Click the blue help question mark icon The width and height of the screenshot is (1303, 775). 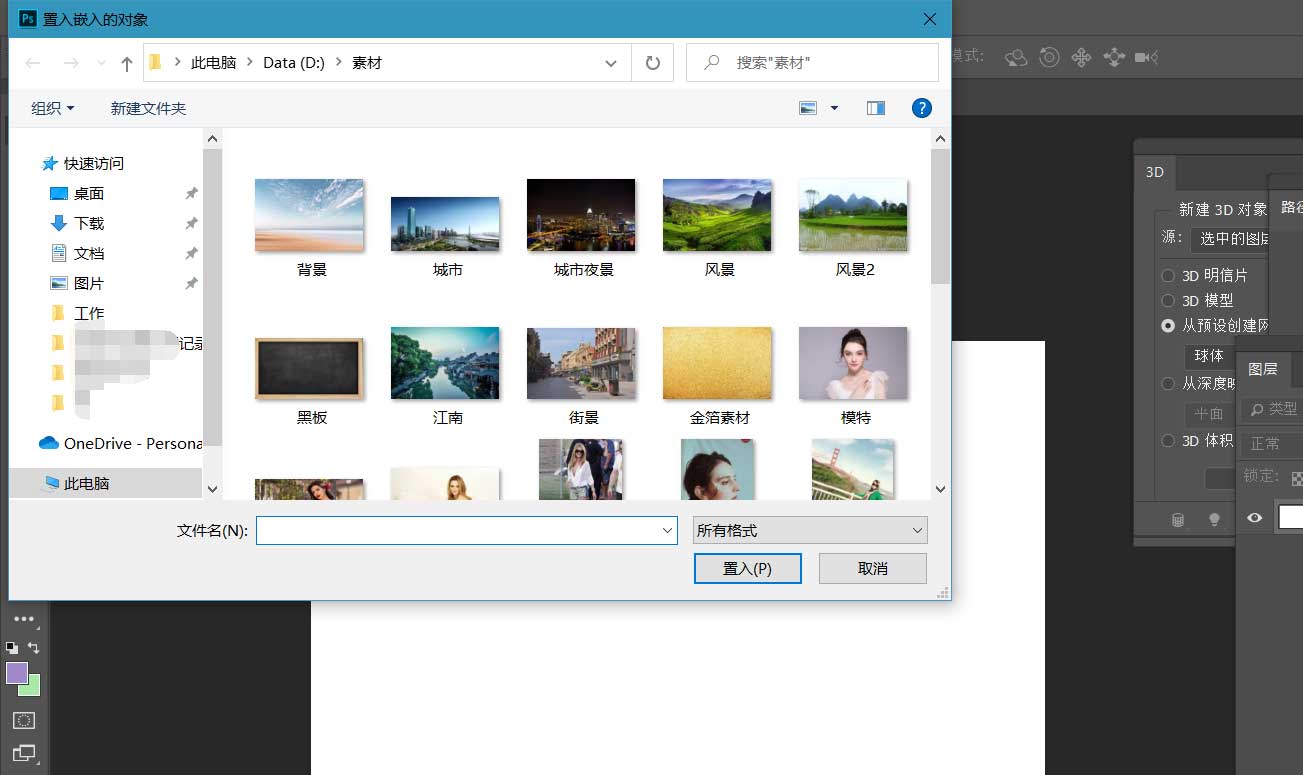pyautogui.click(x=922, y=108)
